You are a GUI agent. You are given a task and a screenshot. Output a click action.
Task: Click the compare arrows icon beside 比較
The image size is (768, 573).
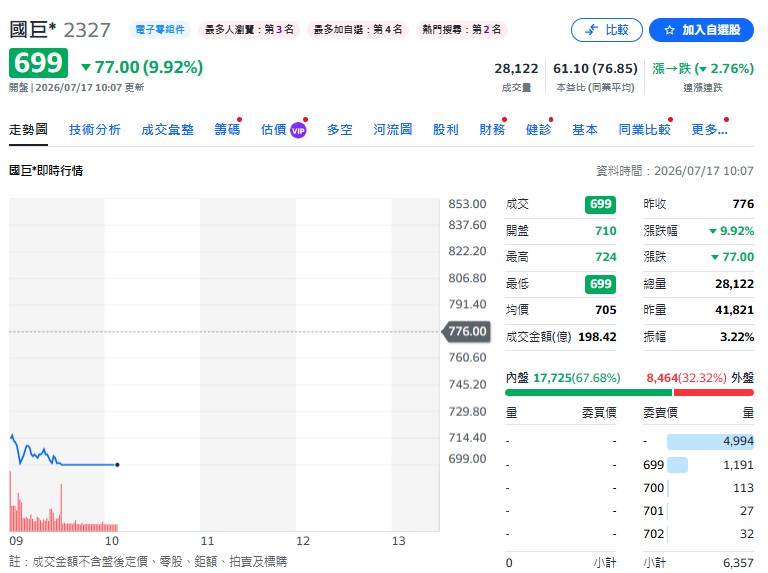592,30
